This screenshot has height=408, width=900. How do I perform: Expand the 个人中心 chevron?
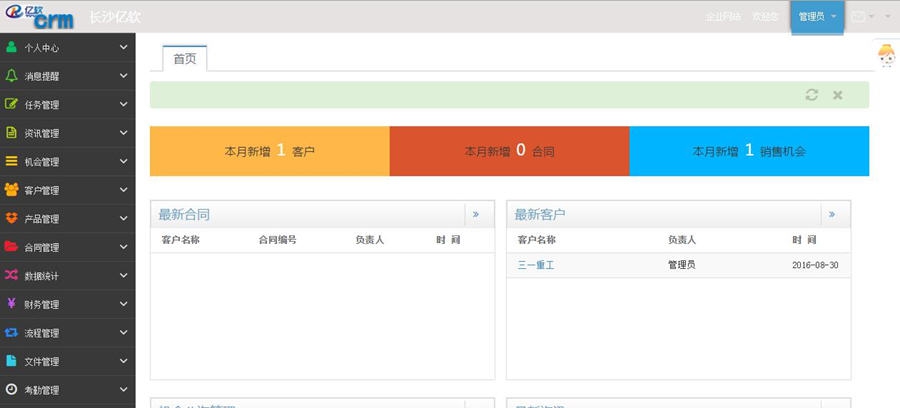pos(123,47)
